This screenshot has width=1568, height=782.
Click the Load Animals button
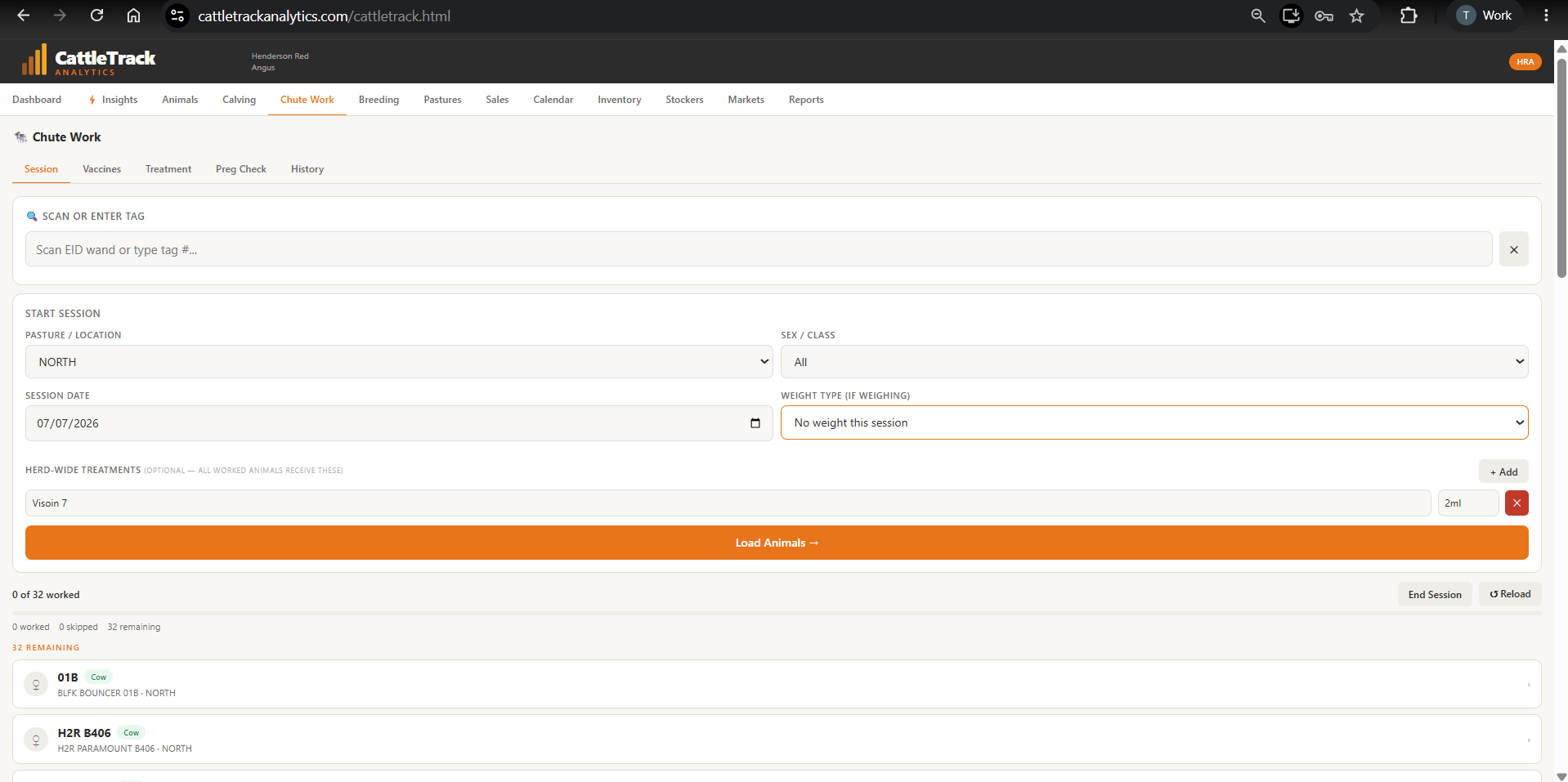(x=777, y=543)
